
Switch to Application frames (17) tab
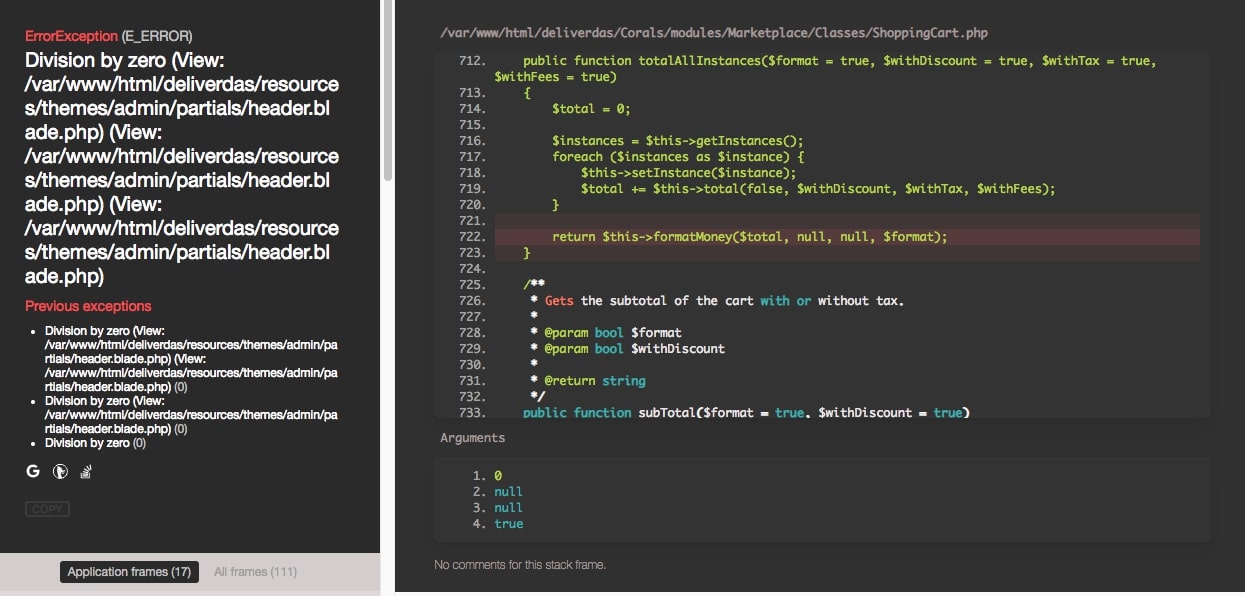click(x=129, y=572)
